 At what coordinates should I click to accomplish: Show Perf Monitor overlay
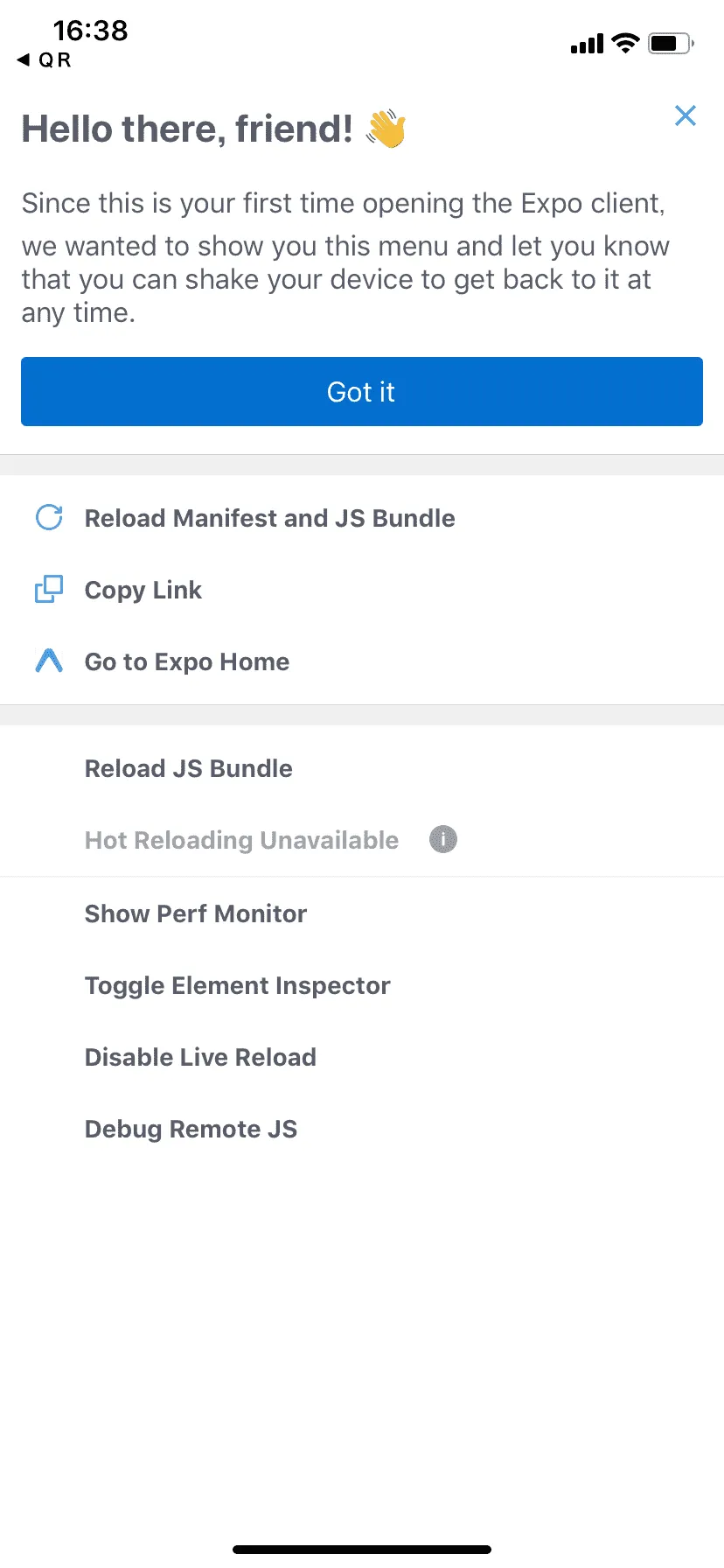point(196,913)
